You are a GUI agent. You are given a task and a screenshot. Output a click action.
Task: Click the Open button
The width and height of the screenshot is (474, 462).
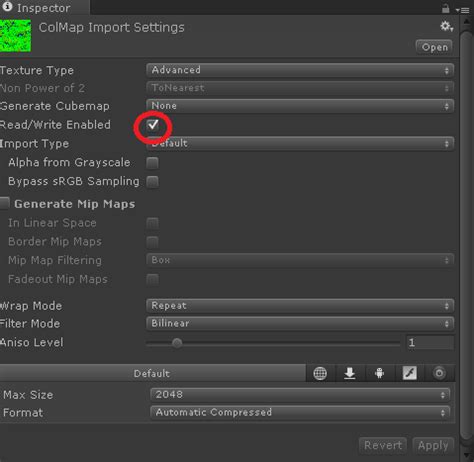click(x=434, y=47)
